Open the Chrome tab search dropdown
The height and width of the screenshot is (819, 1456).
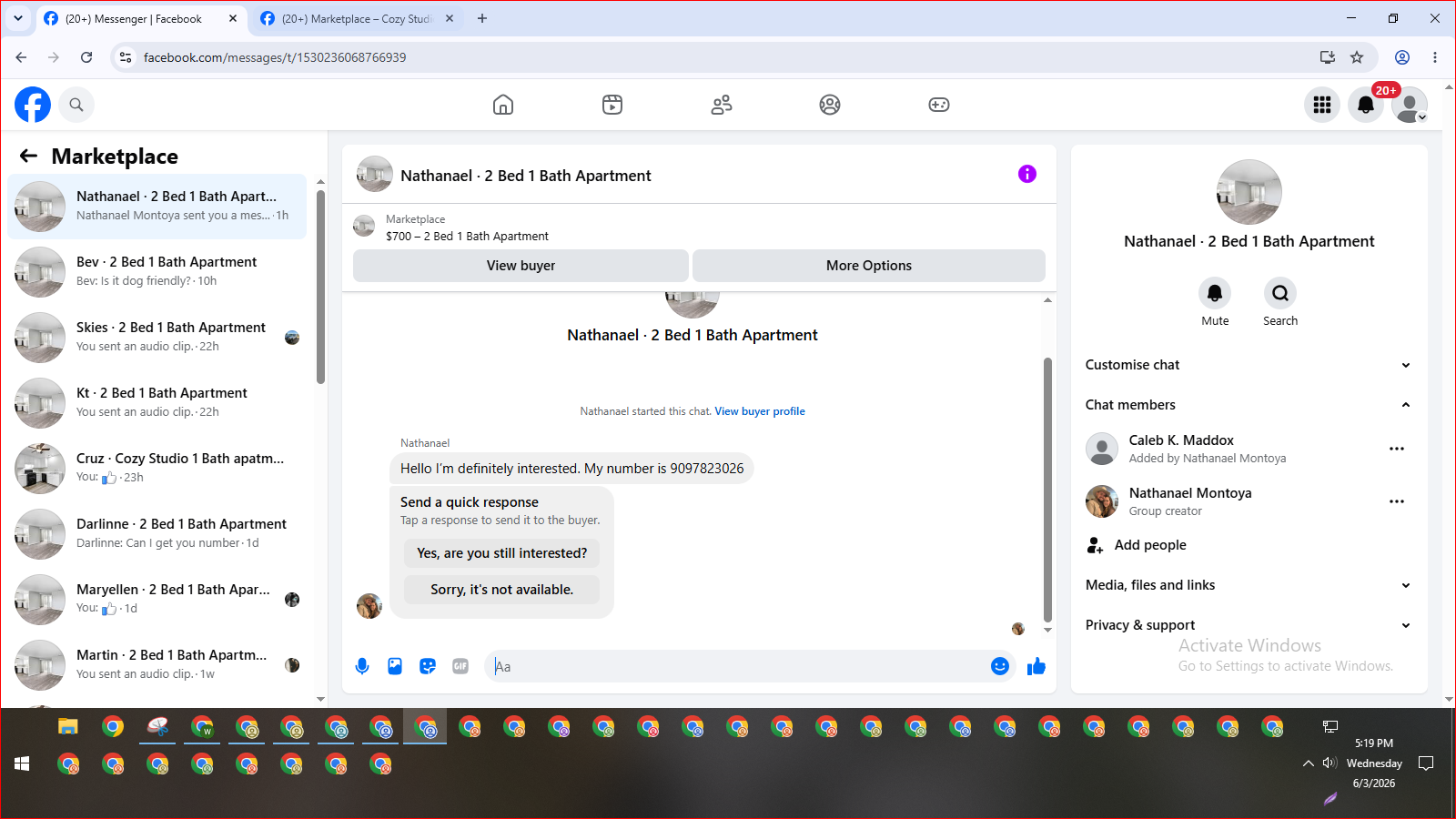18,19
